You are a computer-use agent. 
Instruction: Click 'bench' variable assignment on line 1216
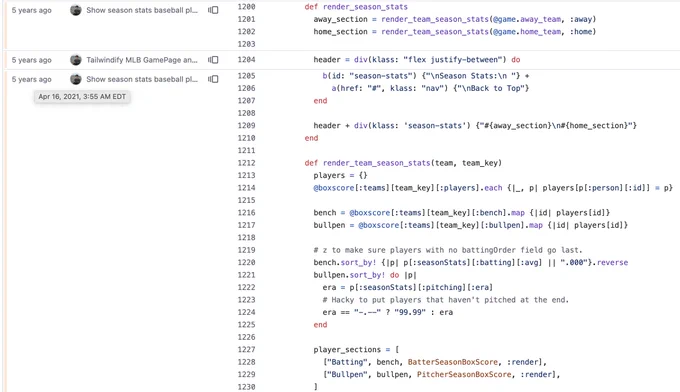(x=325, y=213)
